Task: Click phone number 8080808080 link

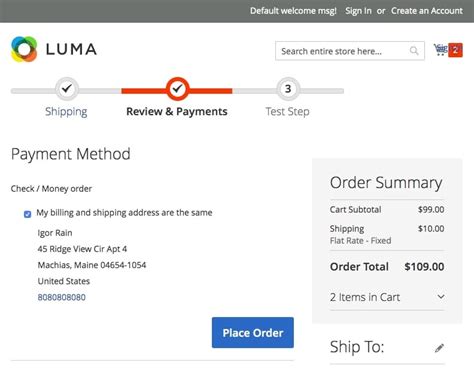Action: point(62,297)
